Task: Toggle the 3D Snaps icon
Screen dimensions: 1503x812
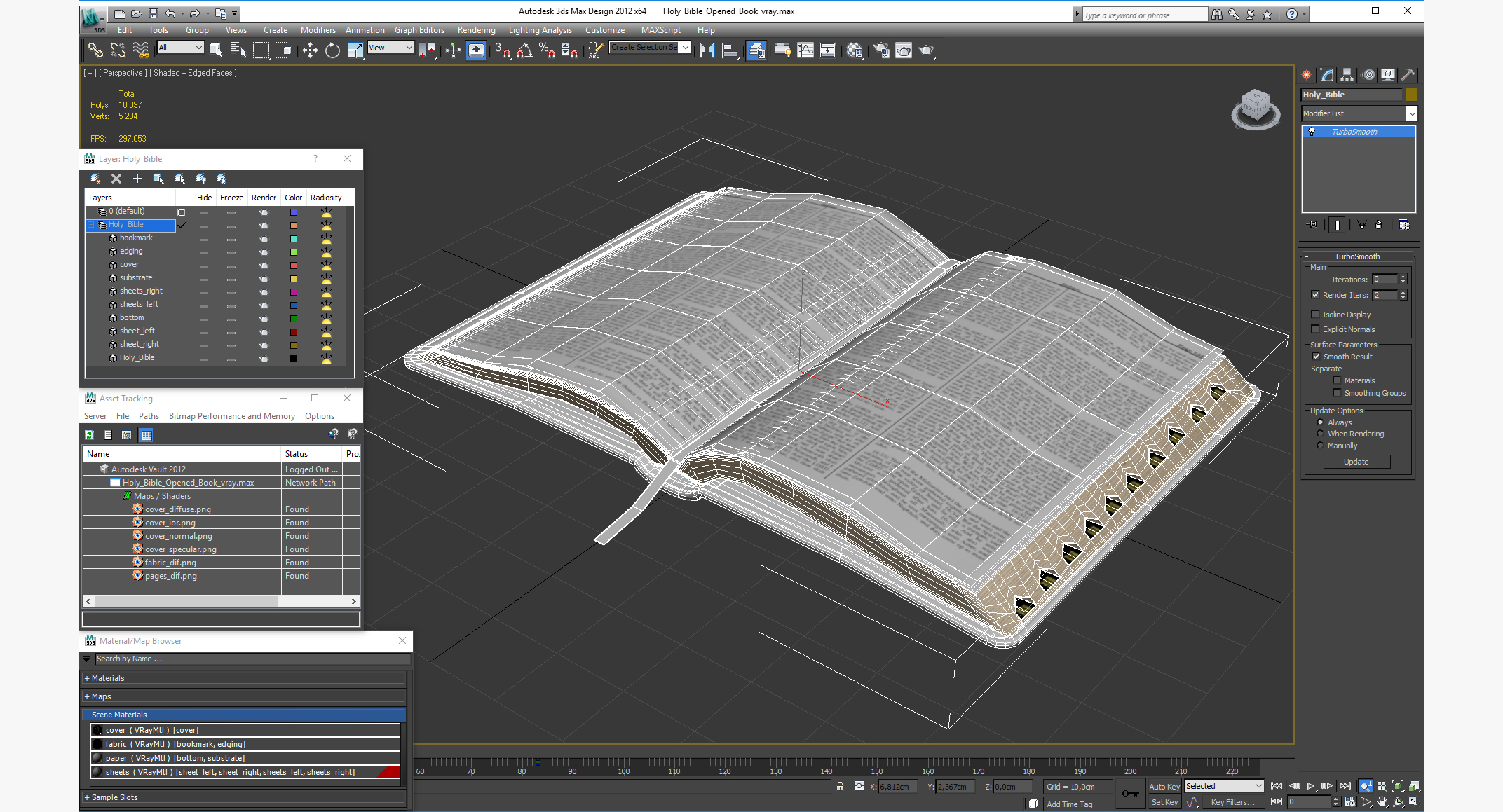Action: click(503, 50)
